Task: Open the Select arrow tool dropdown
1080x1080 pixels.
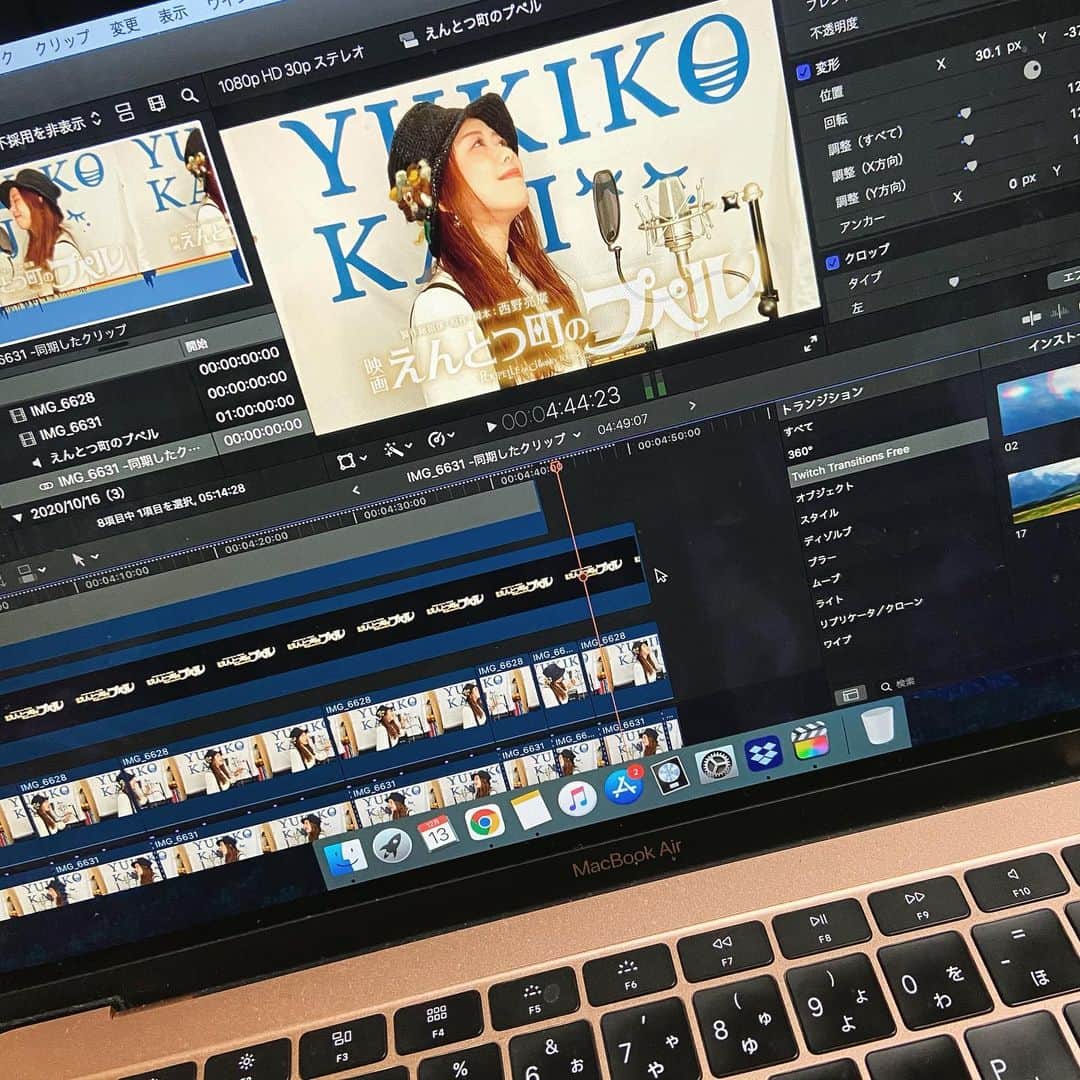Action: [x=85, y=559]
